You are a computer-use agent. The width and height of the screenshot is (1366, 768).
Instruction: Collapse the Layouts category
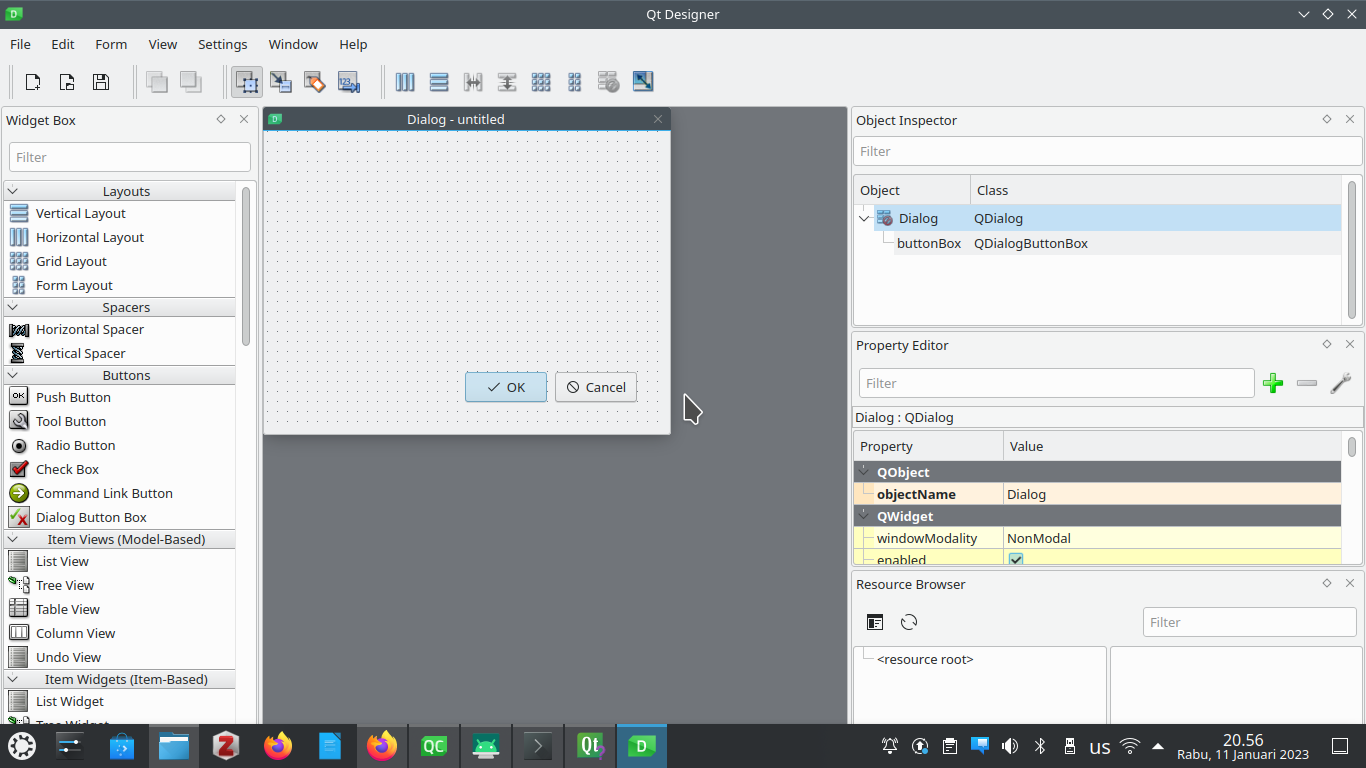coord(13,191)
